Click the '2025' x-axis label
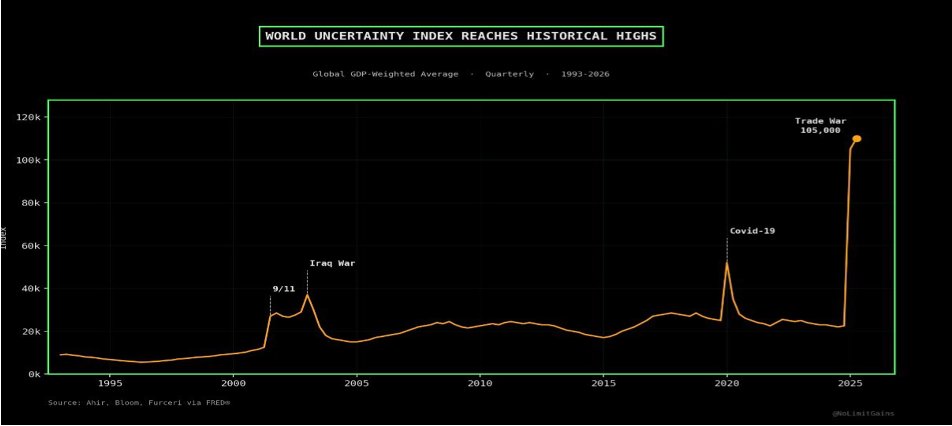The width and height of the screenshot is (952, 426). pyautogui.click(x=851, y=384)
